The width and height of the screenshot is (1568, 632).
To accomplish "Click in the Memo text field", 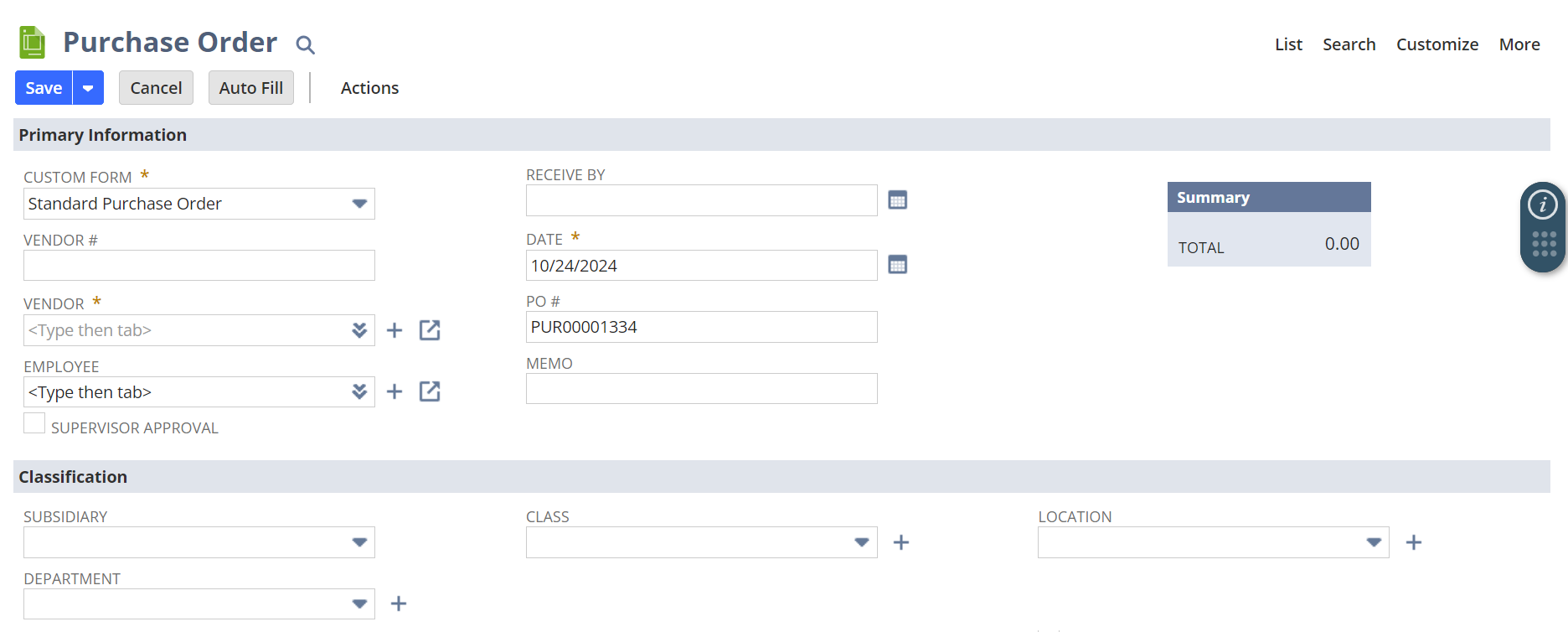I will [x=702, y=389].
